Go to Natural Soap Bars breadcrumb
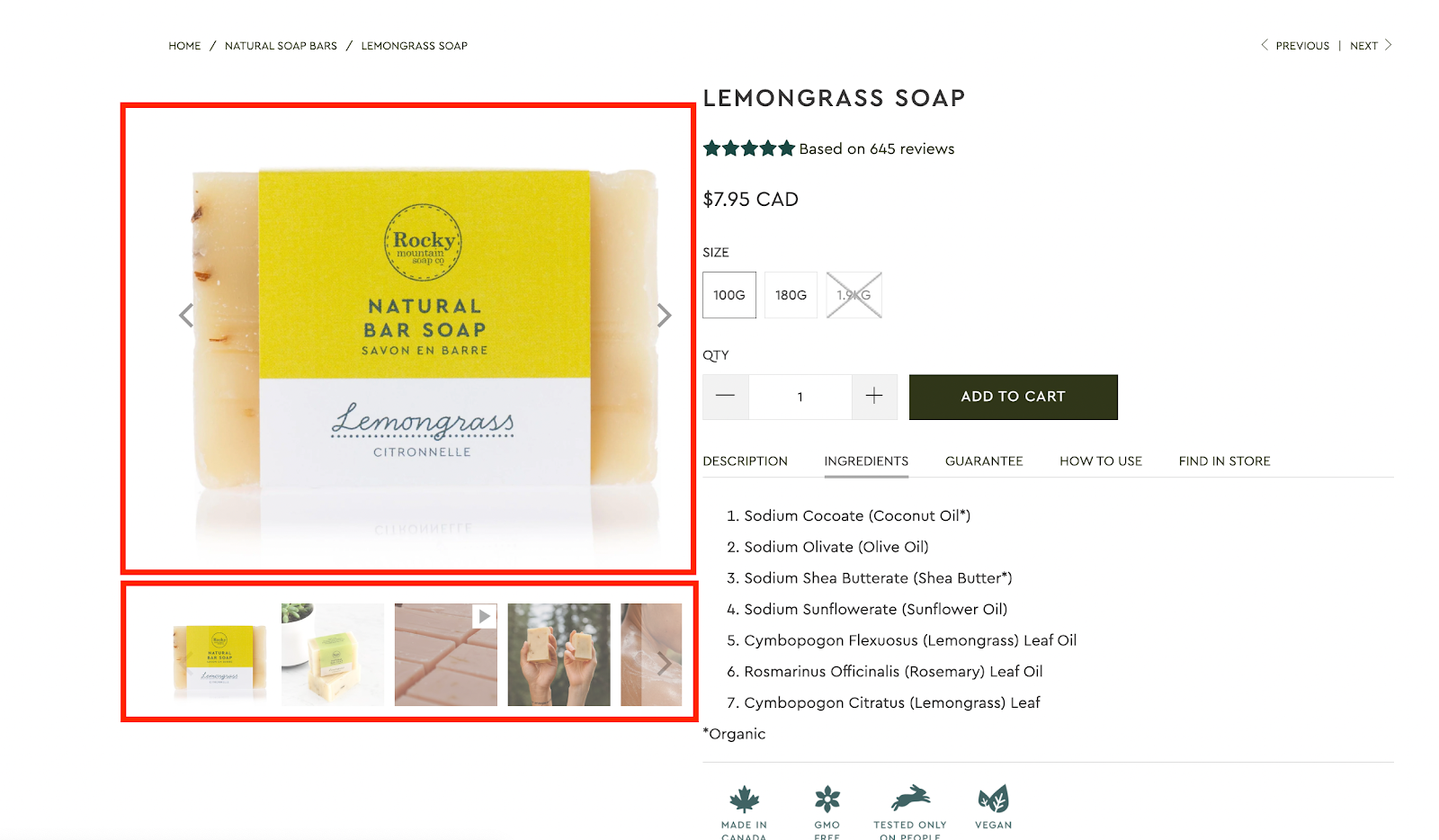The width and height of the screenshot is (1439, 840). (282, 46)
